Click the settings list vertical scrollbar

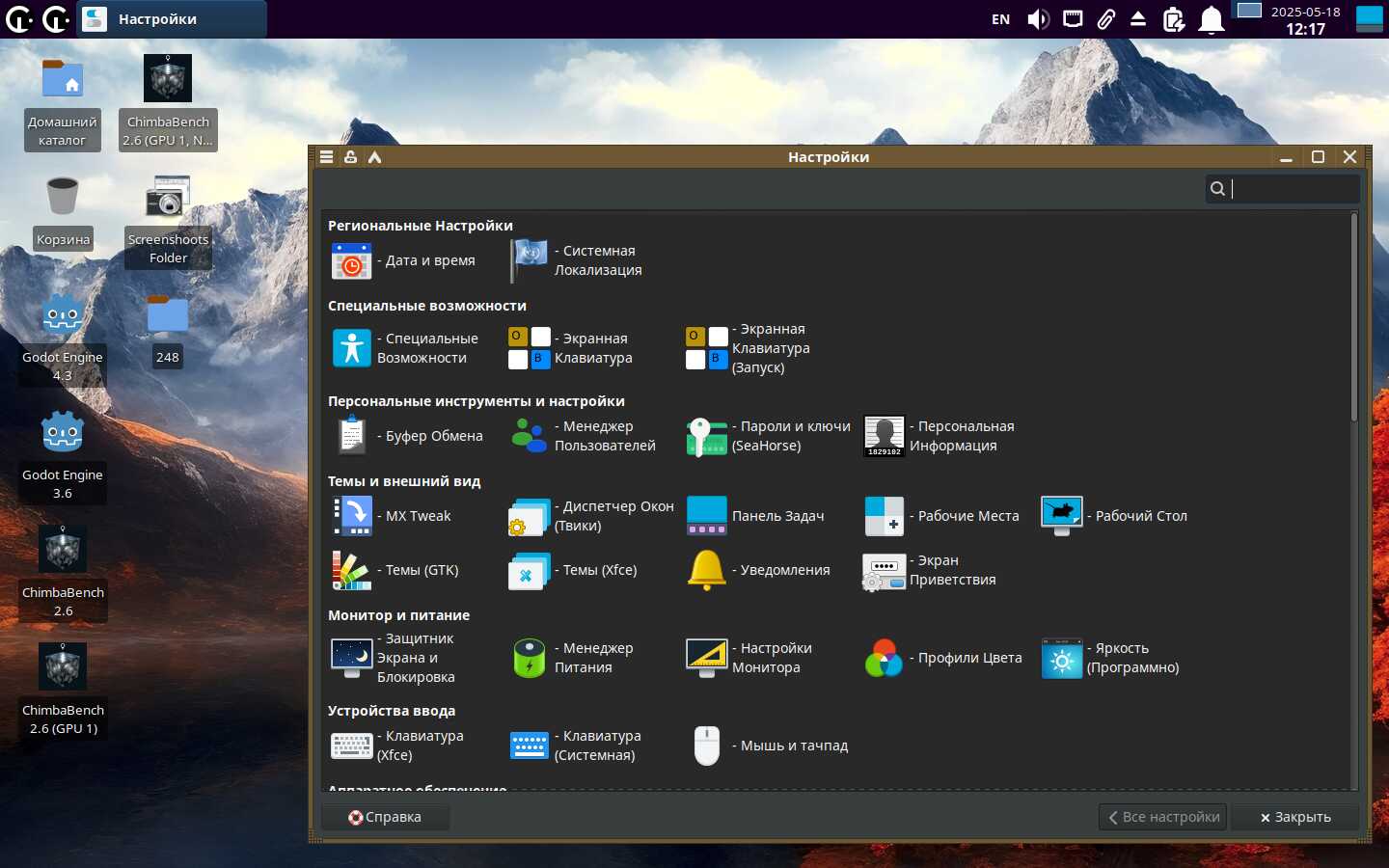point(1353,318)
